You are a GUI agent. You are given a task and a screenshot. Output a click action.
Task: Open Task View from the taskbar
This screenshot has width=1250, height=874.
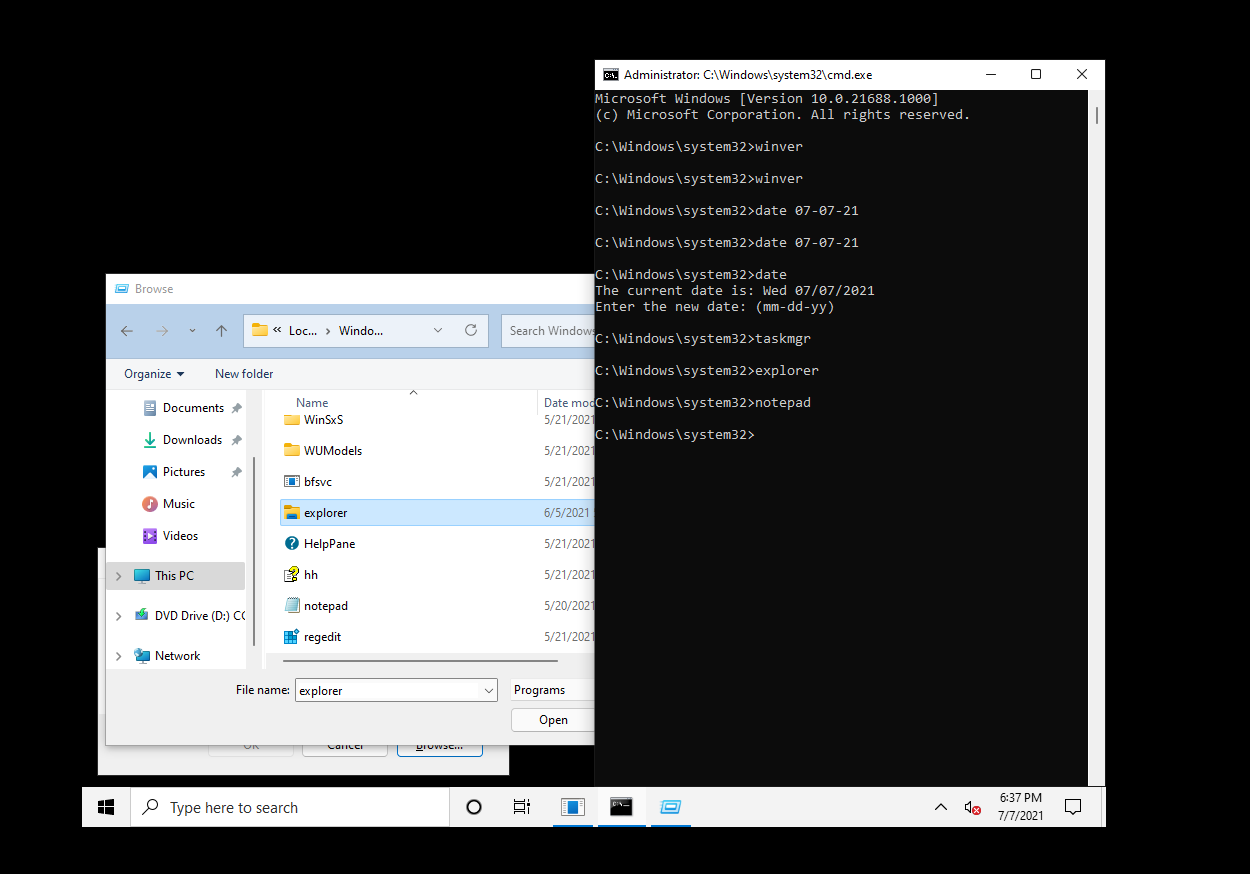click(522, 807)
